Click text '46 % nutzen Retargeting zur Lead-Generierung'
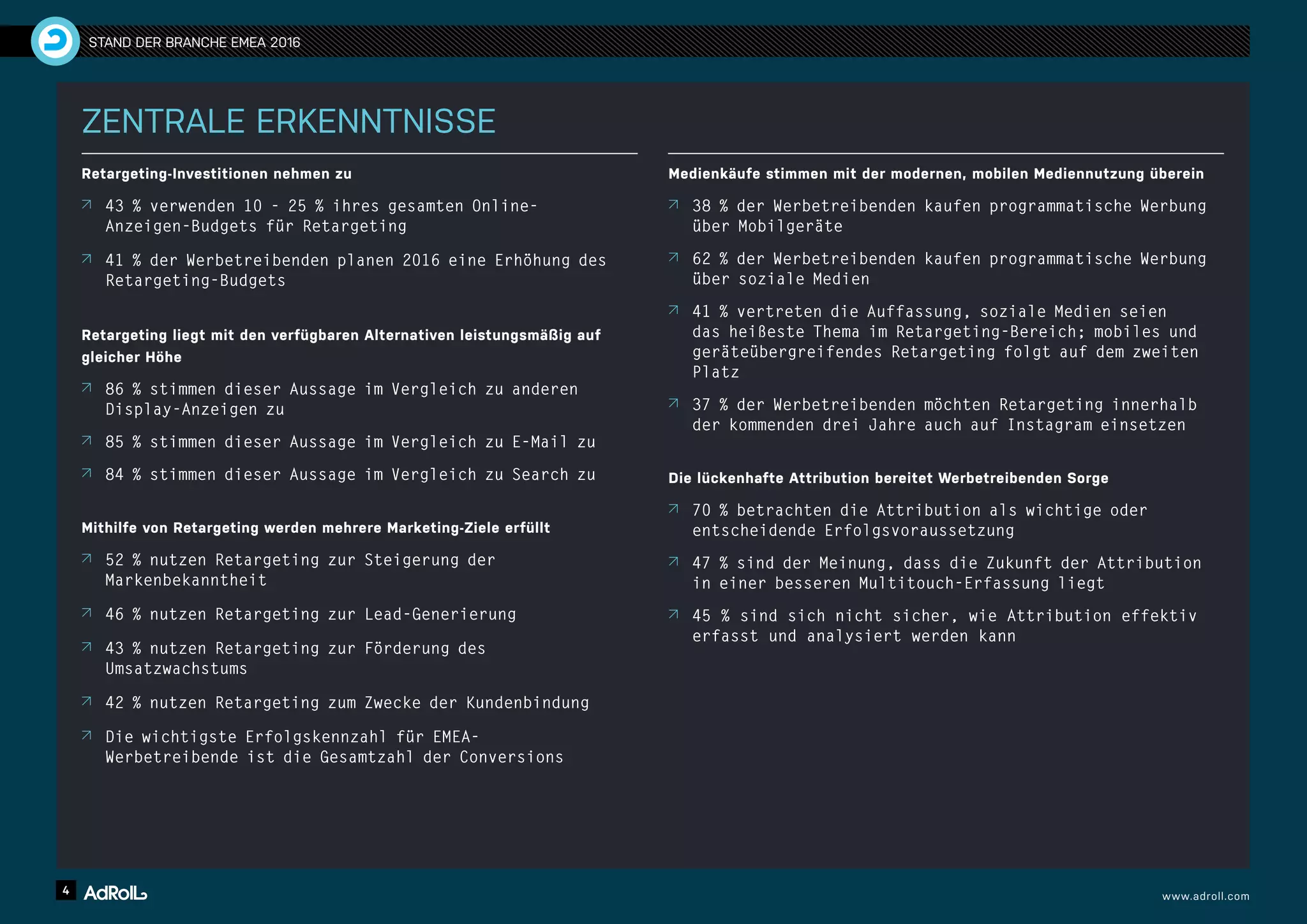Screen dimensions: 1307x924 311,614
